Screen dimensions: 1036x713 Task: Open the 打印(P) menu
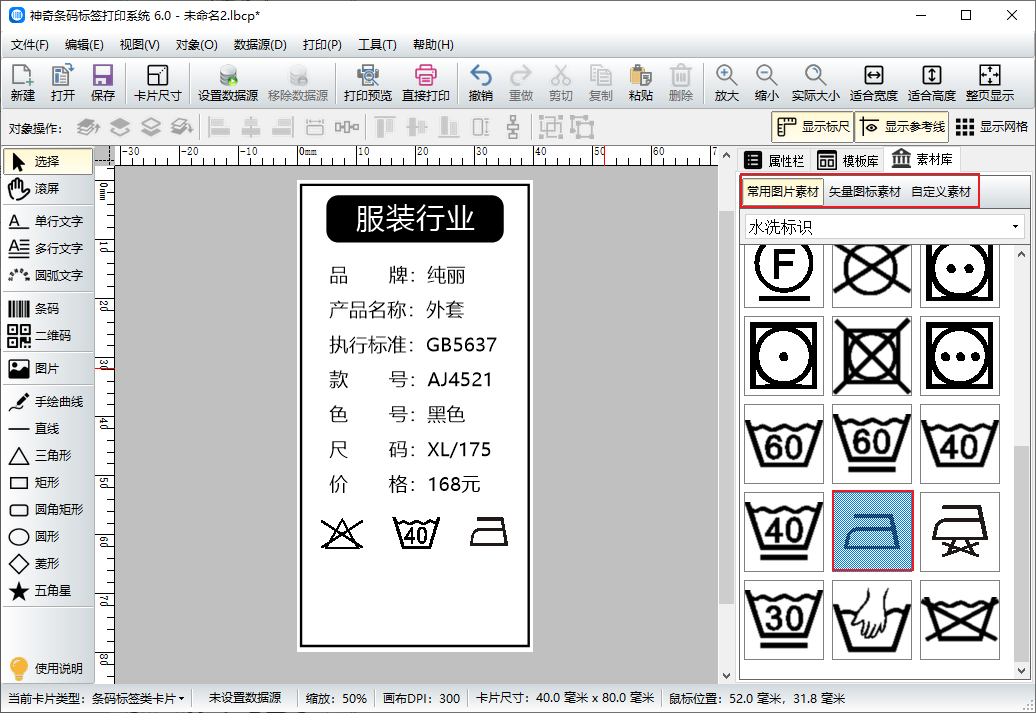tap(322, 45)
